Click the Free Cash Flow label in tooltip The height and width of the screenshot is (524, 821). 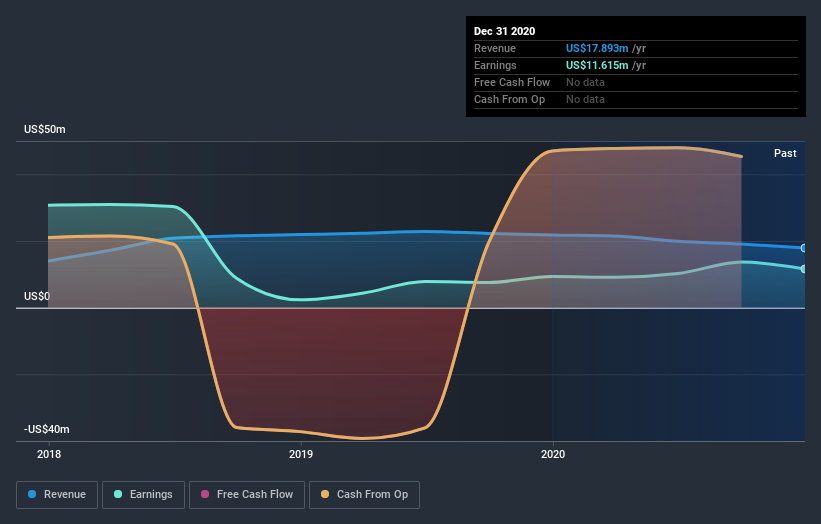[512, 82]
